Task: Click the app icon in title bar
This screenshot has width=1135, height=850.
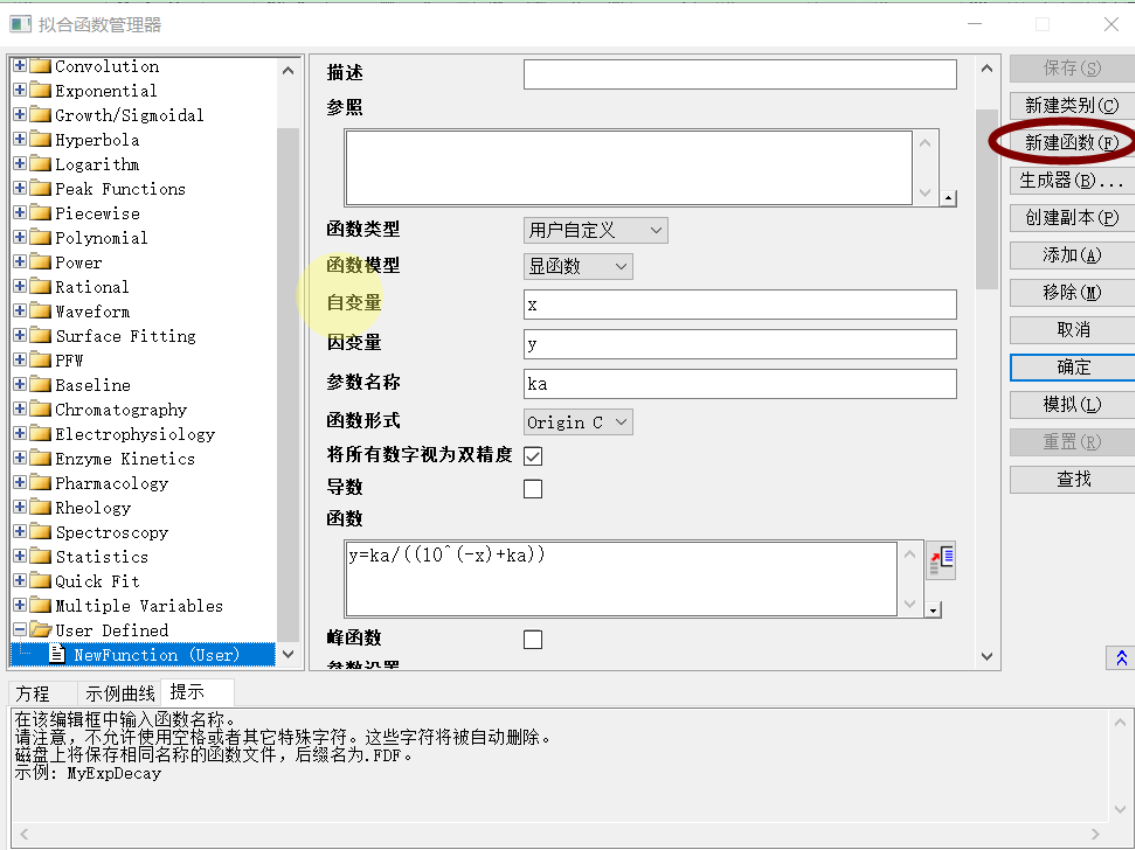Action: pyautogui.click(x=20, y=24)
